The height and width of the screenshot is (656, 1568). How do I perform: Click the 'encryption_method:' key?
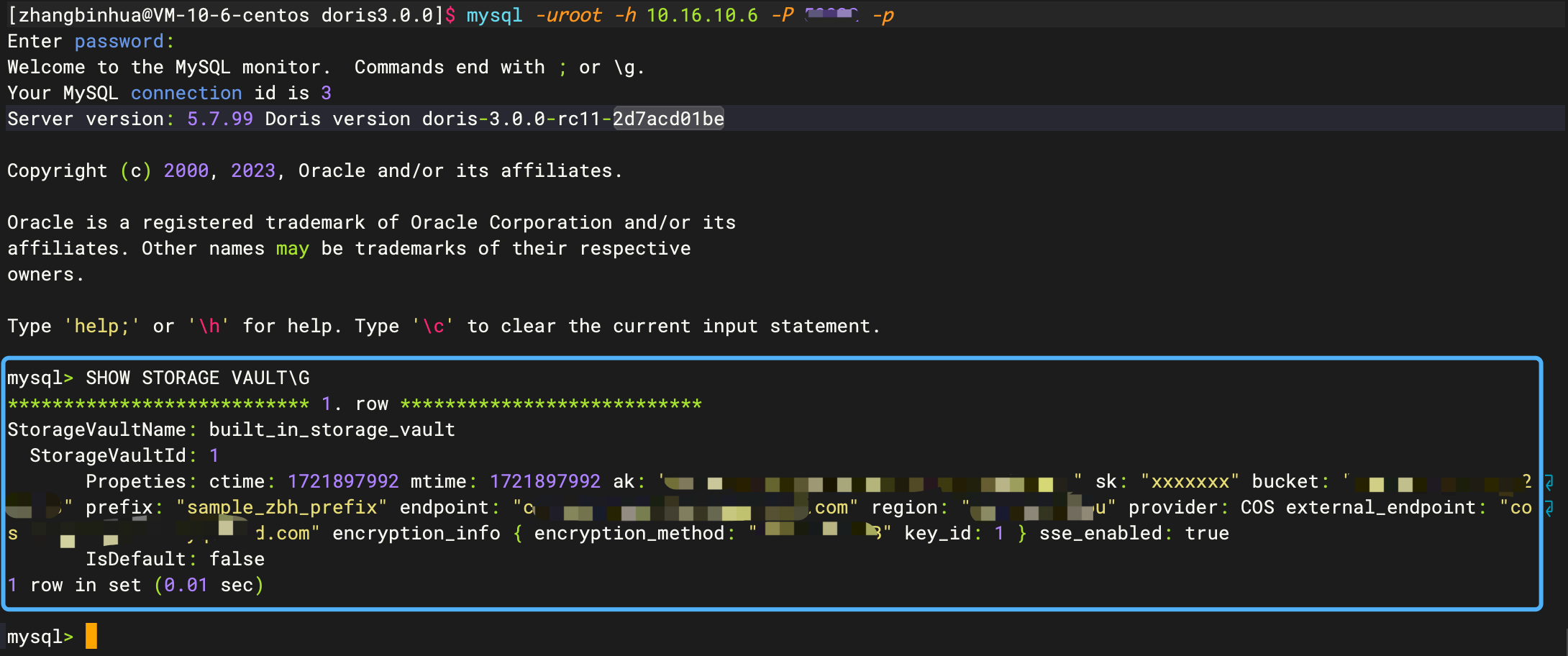634,533
